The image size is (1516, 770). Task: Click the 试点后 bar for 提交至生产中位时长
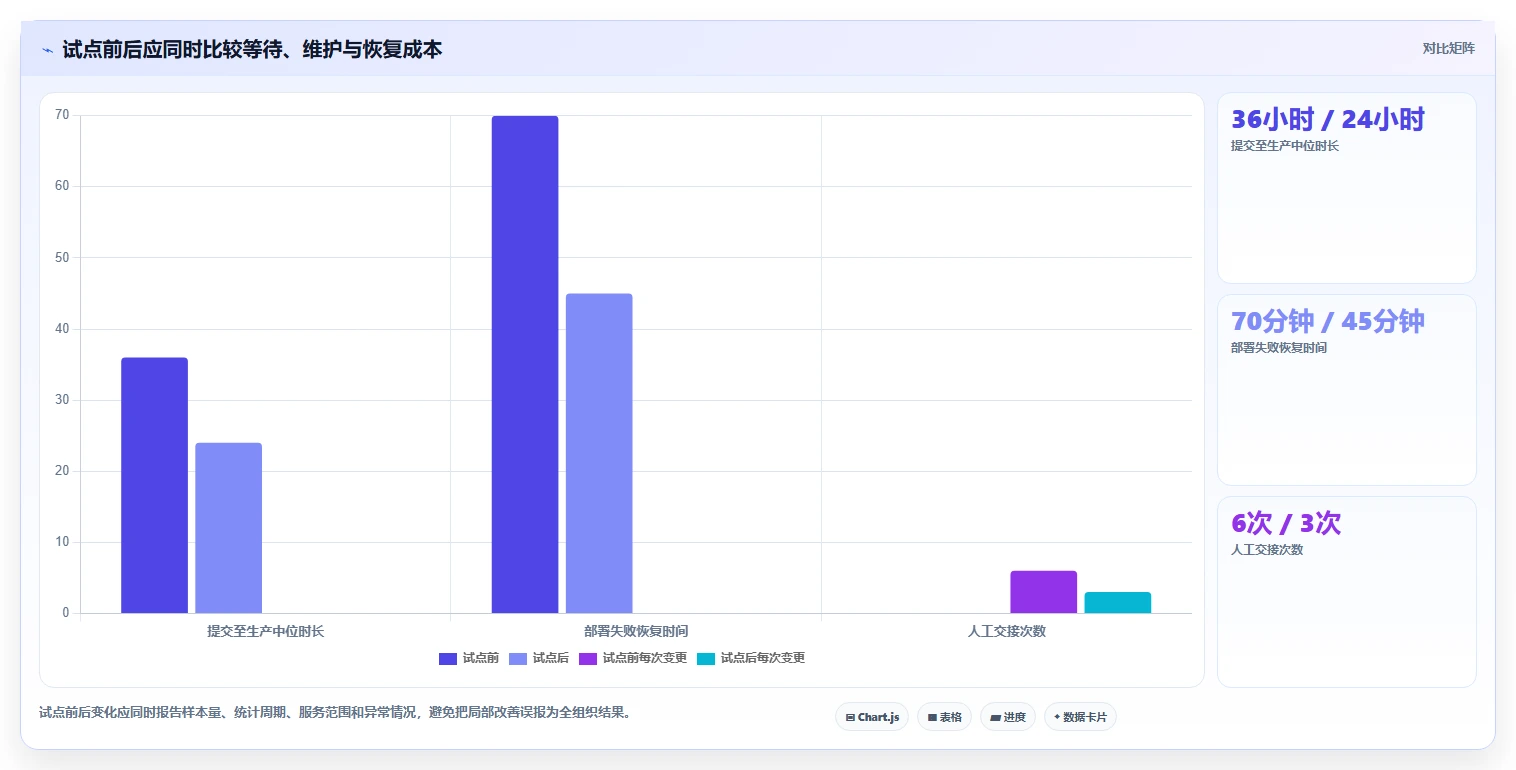point(228,528)
